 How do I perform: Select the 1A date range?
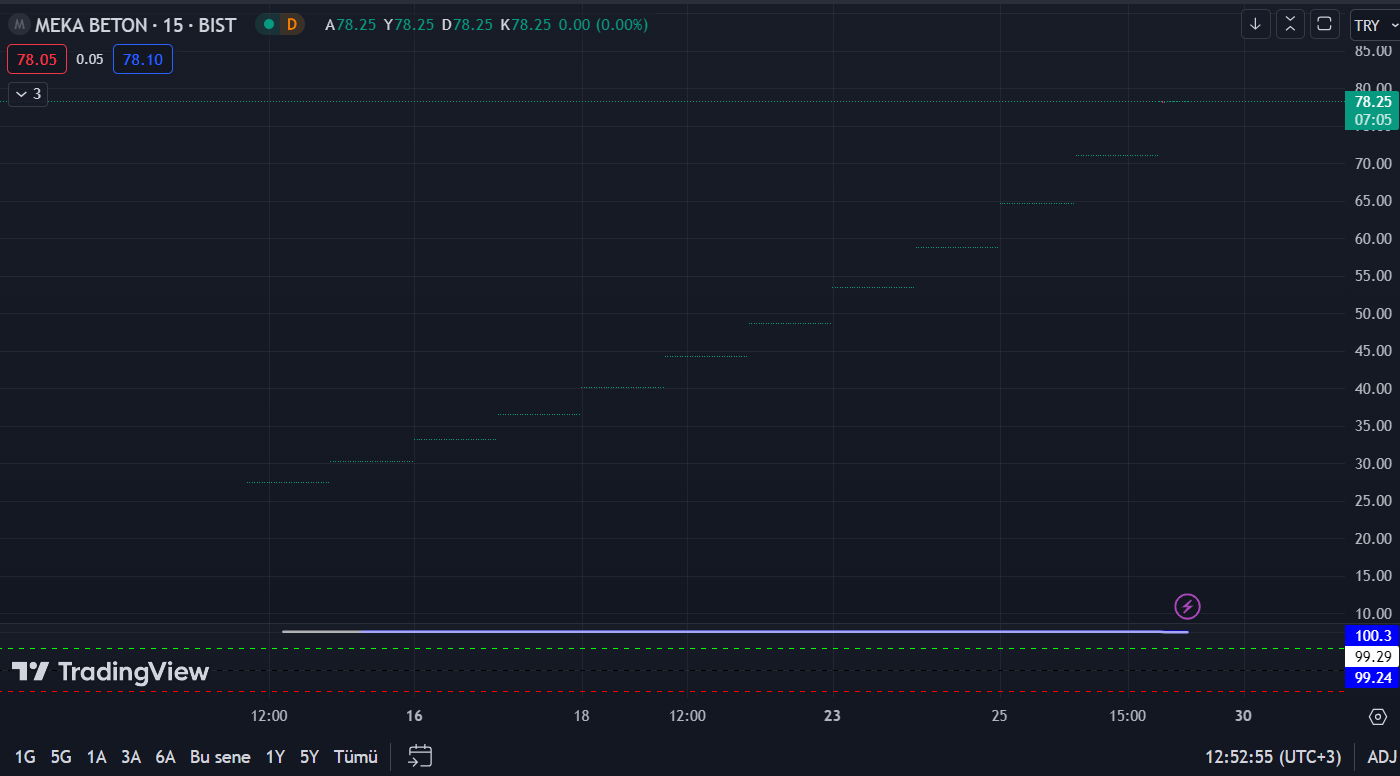[x=96, y=757]
